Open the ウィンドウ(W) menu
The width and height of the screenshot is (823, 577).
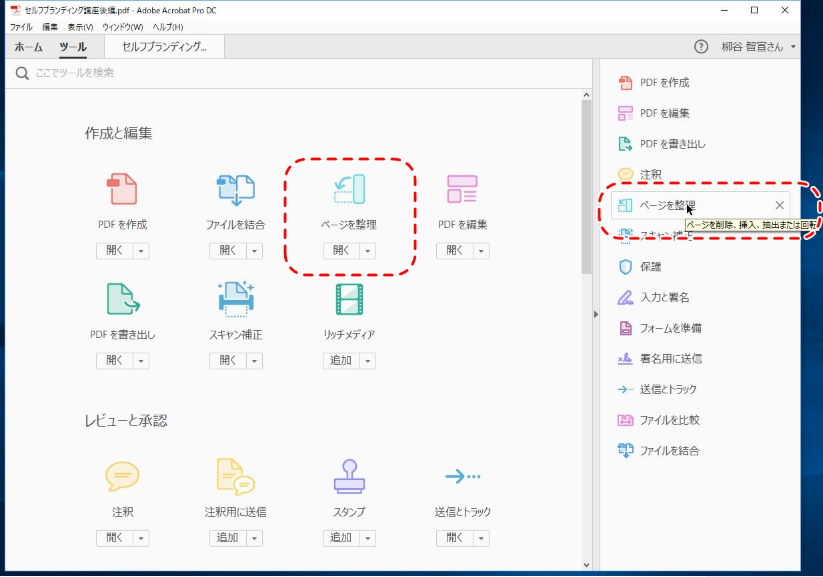coord(122,27)
